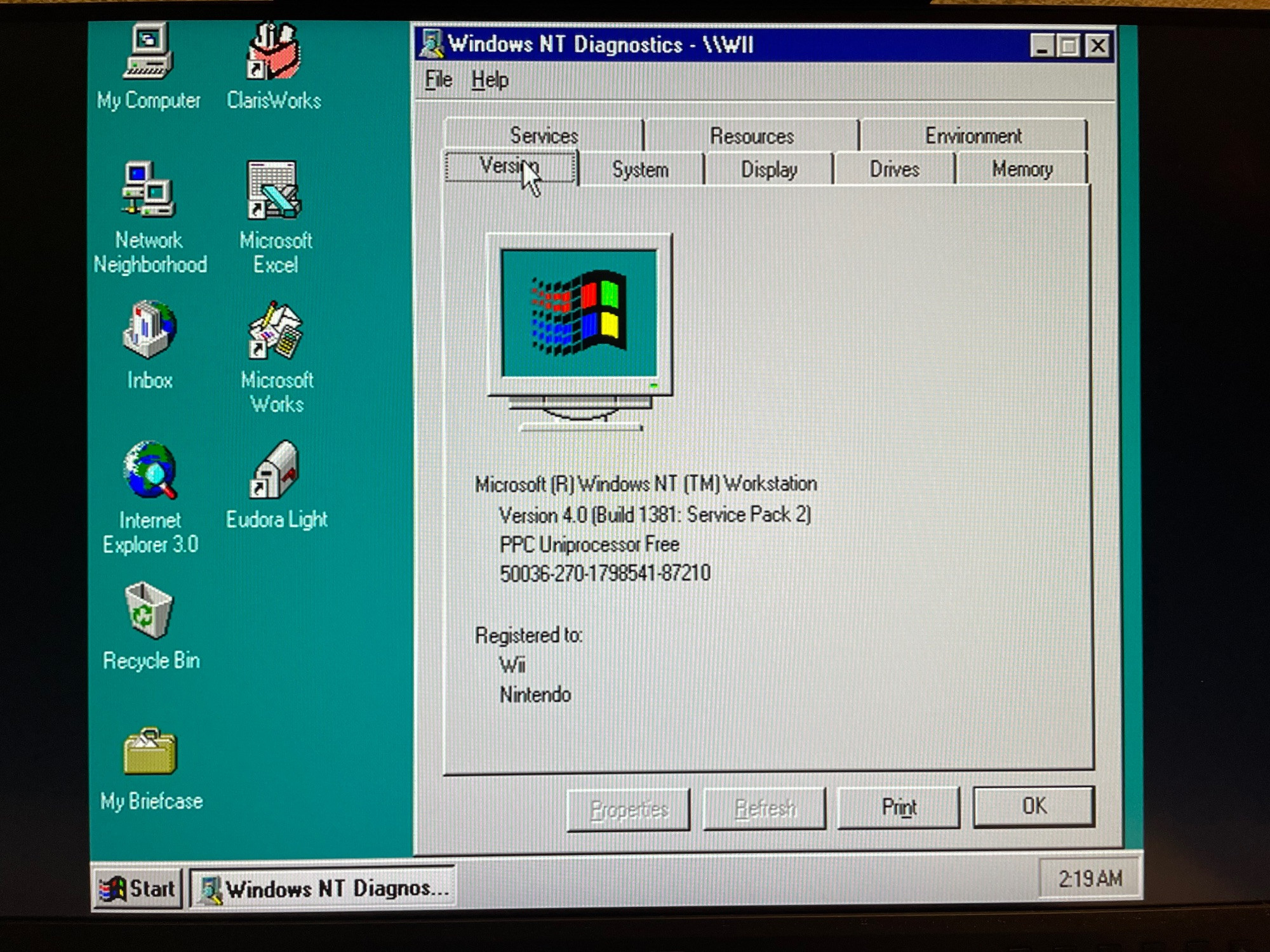
Task: Open the Help menu
Action: point(490,80)
